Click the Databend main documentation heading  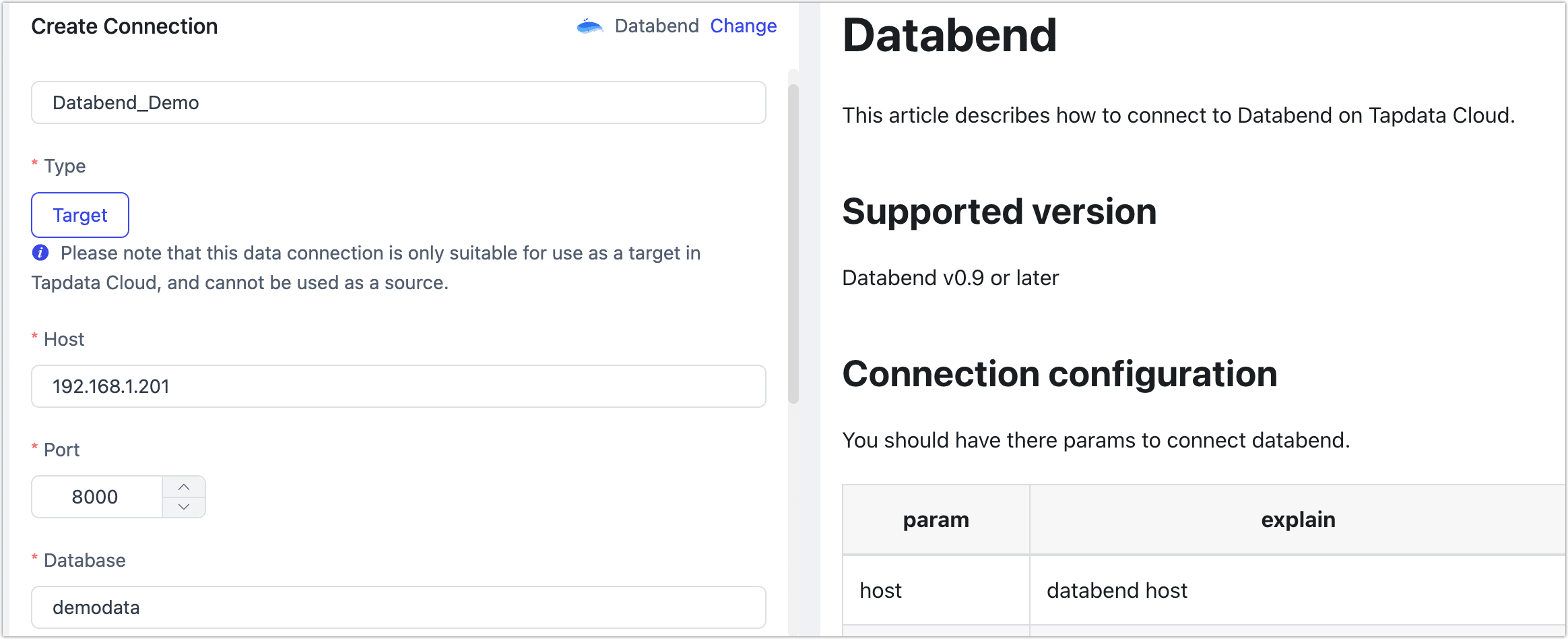(x=949, y=35)
